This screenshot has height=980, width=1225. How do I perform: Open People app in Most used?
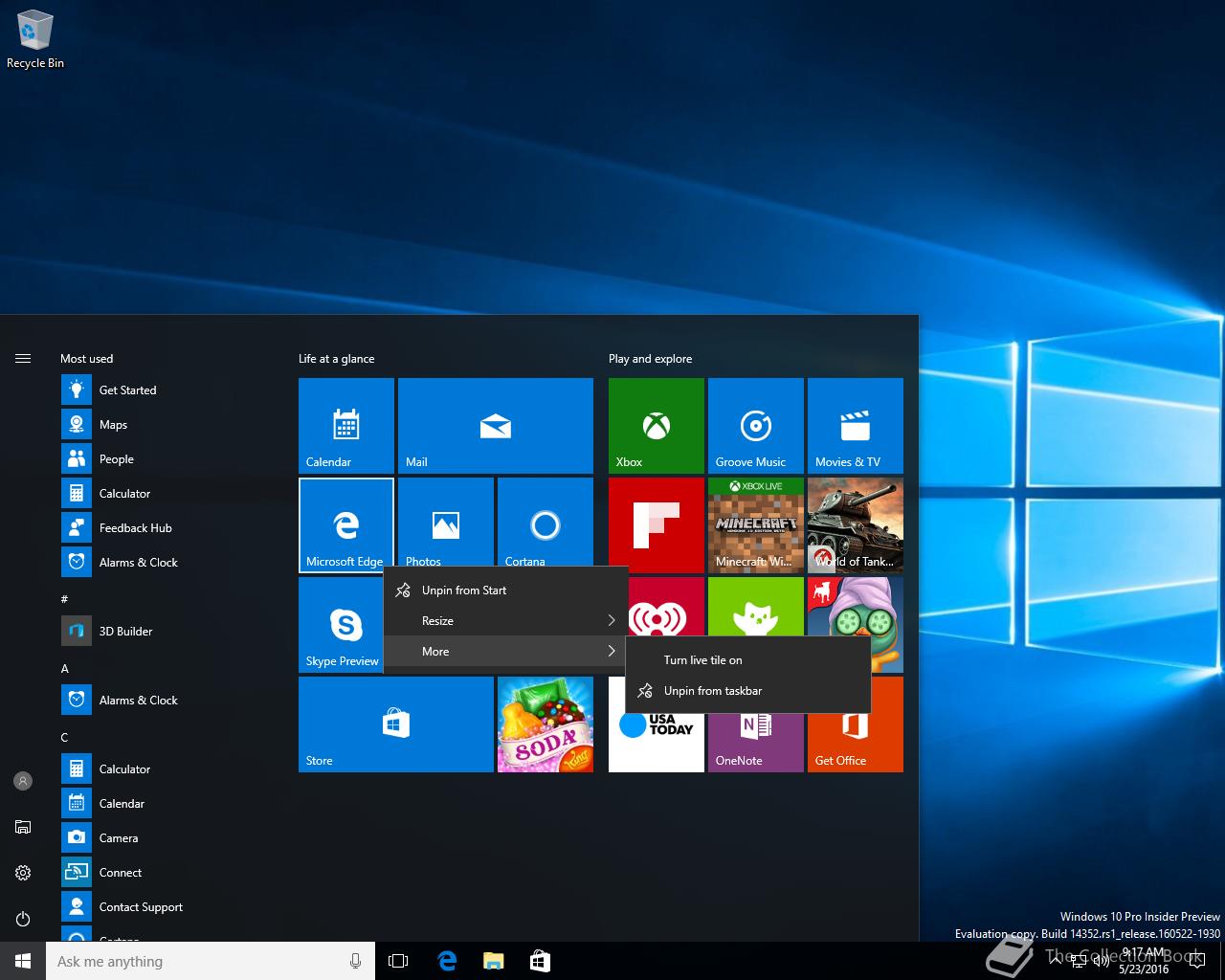[x=168, y=459]
